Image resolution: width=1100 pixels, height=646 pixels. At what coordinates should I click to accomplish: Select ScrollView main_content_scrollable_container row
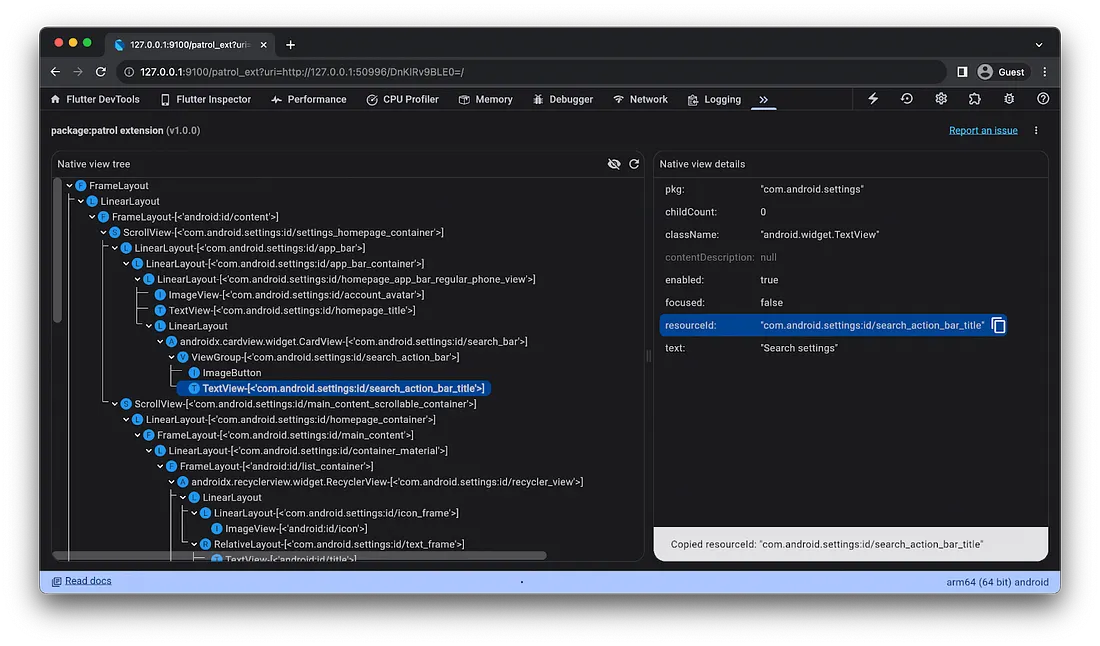pyautogui.click(x=298, y=404)
